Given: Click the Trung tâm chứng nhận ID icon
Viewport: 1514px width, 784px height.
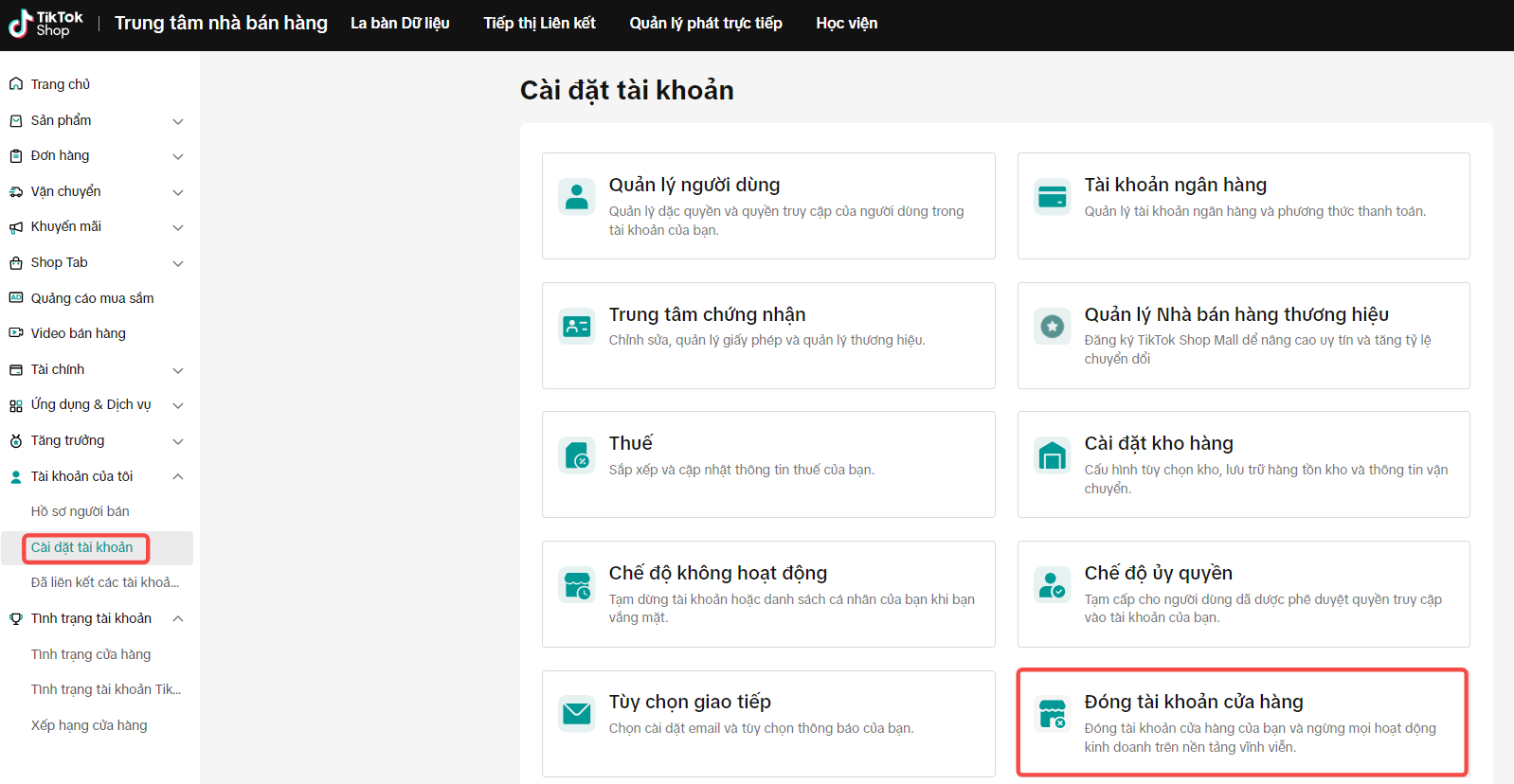Looking at the screenshot, I should (x=577, y=326).
